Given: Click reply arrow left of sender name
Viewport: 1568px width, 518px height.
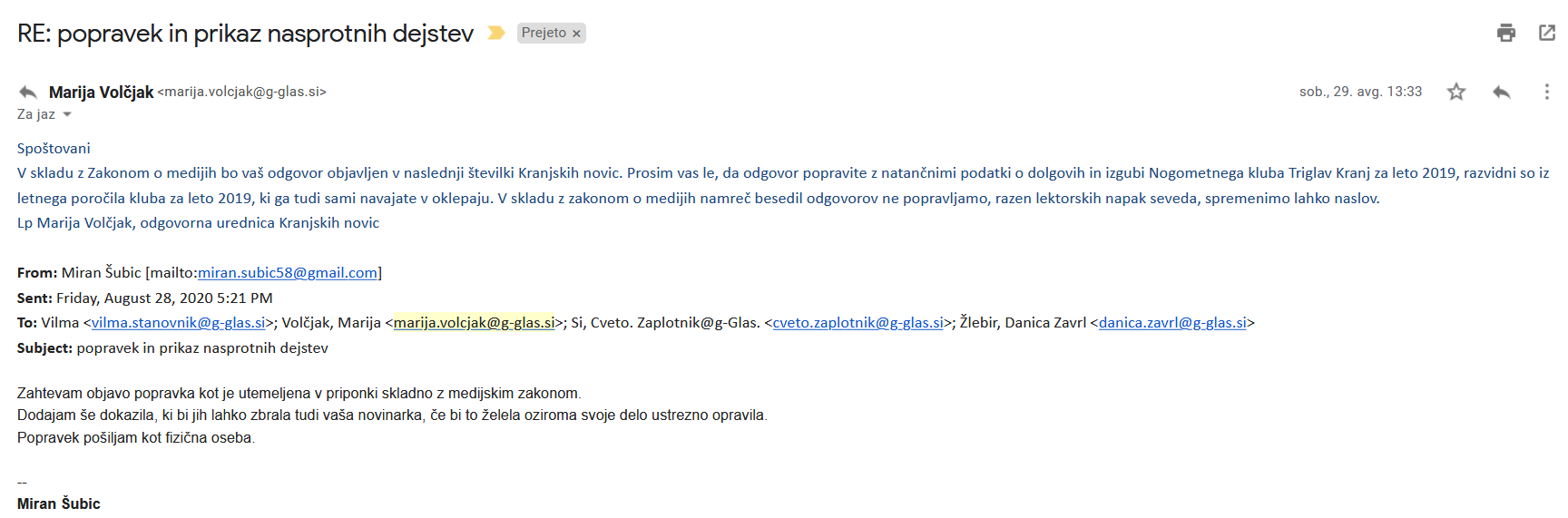Looking at the screenshot, I should [28, 92].
